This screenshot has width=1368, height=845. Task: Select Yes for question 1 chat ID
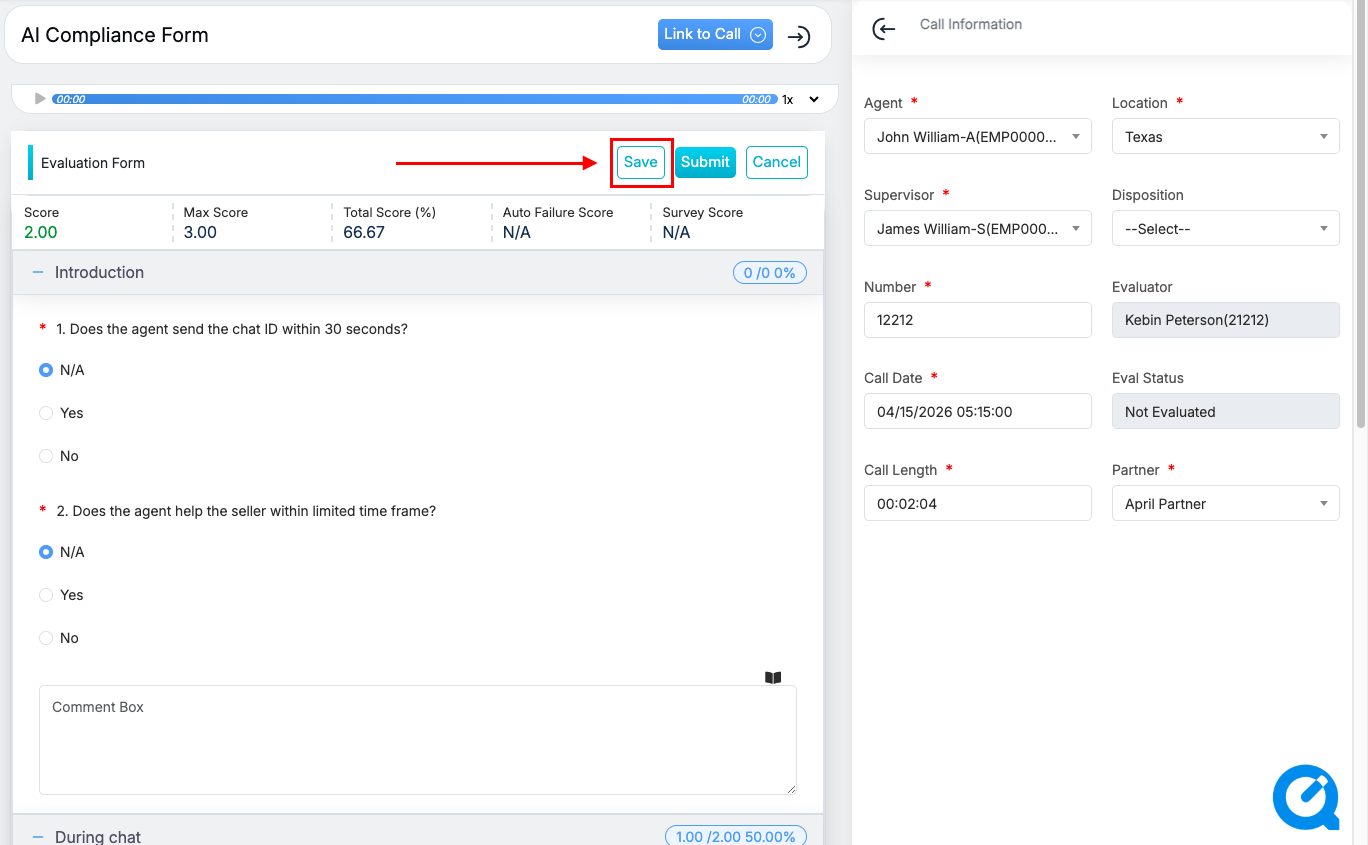click(46, 413)
